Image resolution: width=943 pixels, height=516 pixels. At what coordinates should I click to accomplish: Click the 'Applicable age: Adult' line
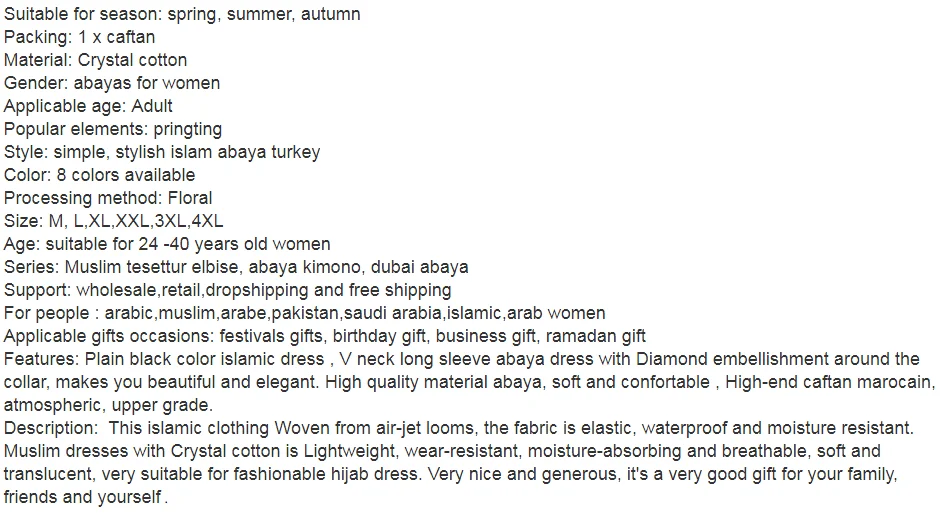(88, 106)
